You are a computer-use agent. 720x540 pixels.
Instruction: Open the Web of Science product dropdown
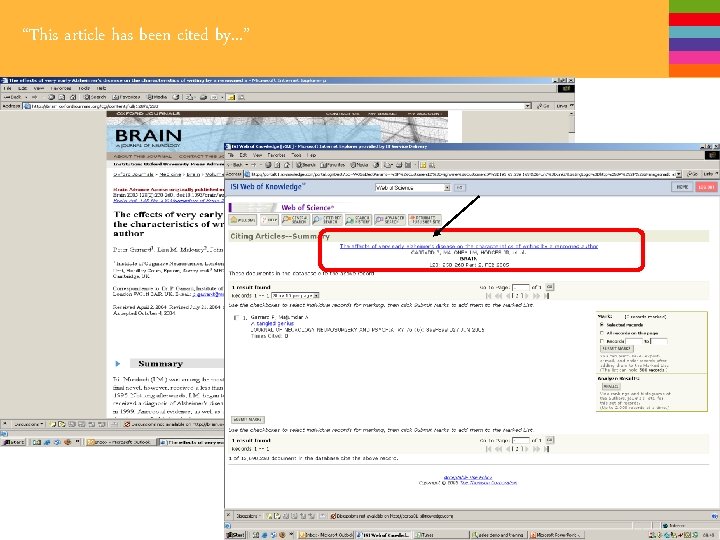click(x=412, y=188)
